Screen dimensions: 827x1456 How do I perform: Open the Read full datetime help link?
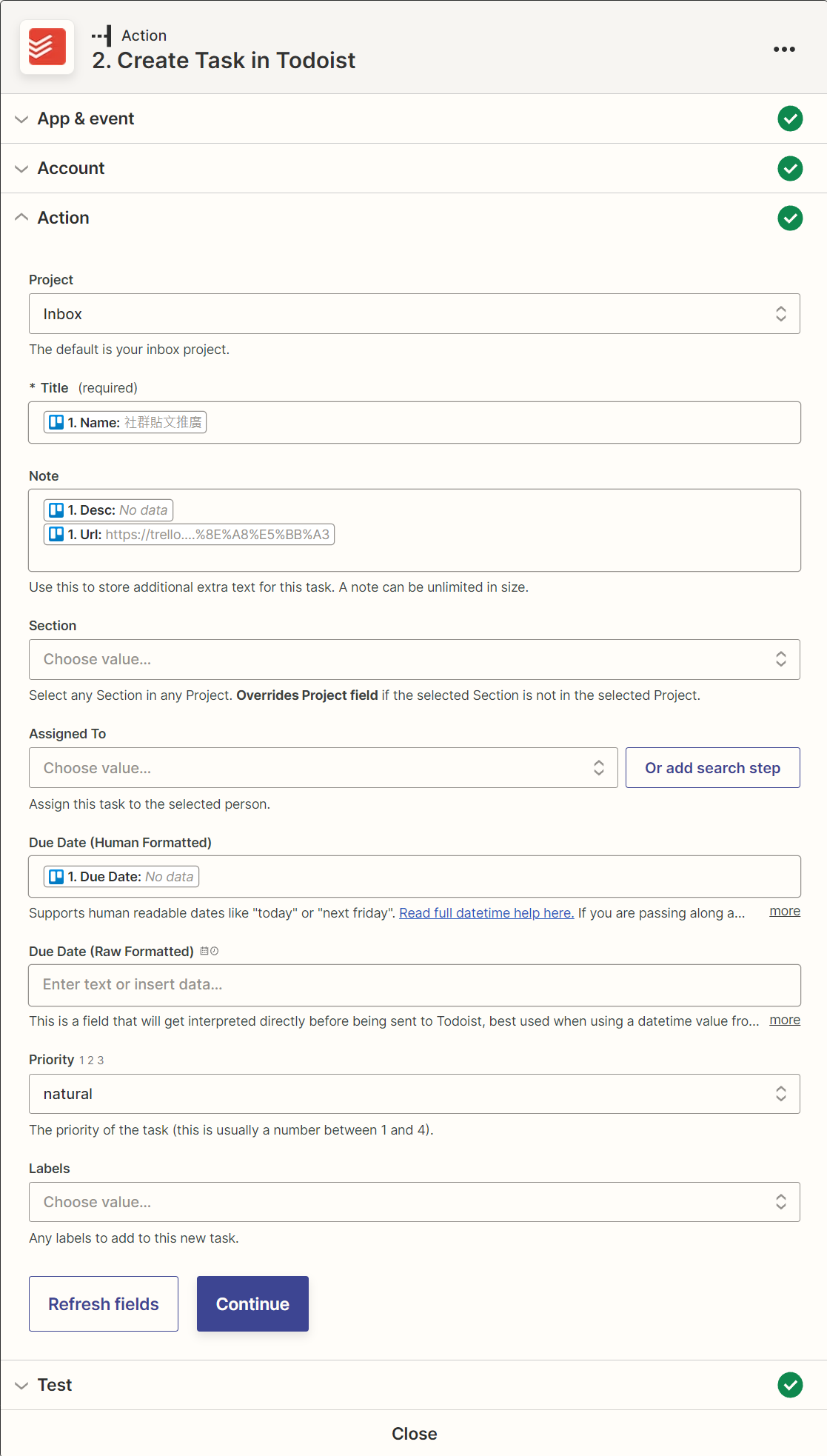[x=486, y=912]
